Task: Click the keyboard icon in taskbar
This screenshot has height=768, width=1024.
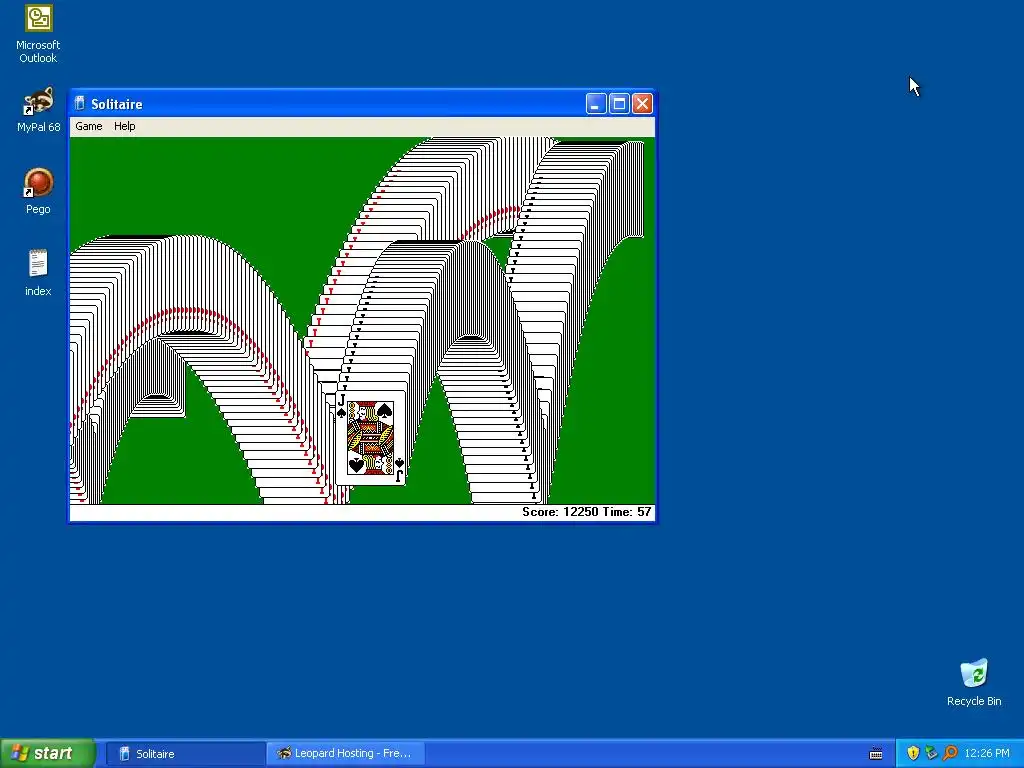Action: pos(876,754)
